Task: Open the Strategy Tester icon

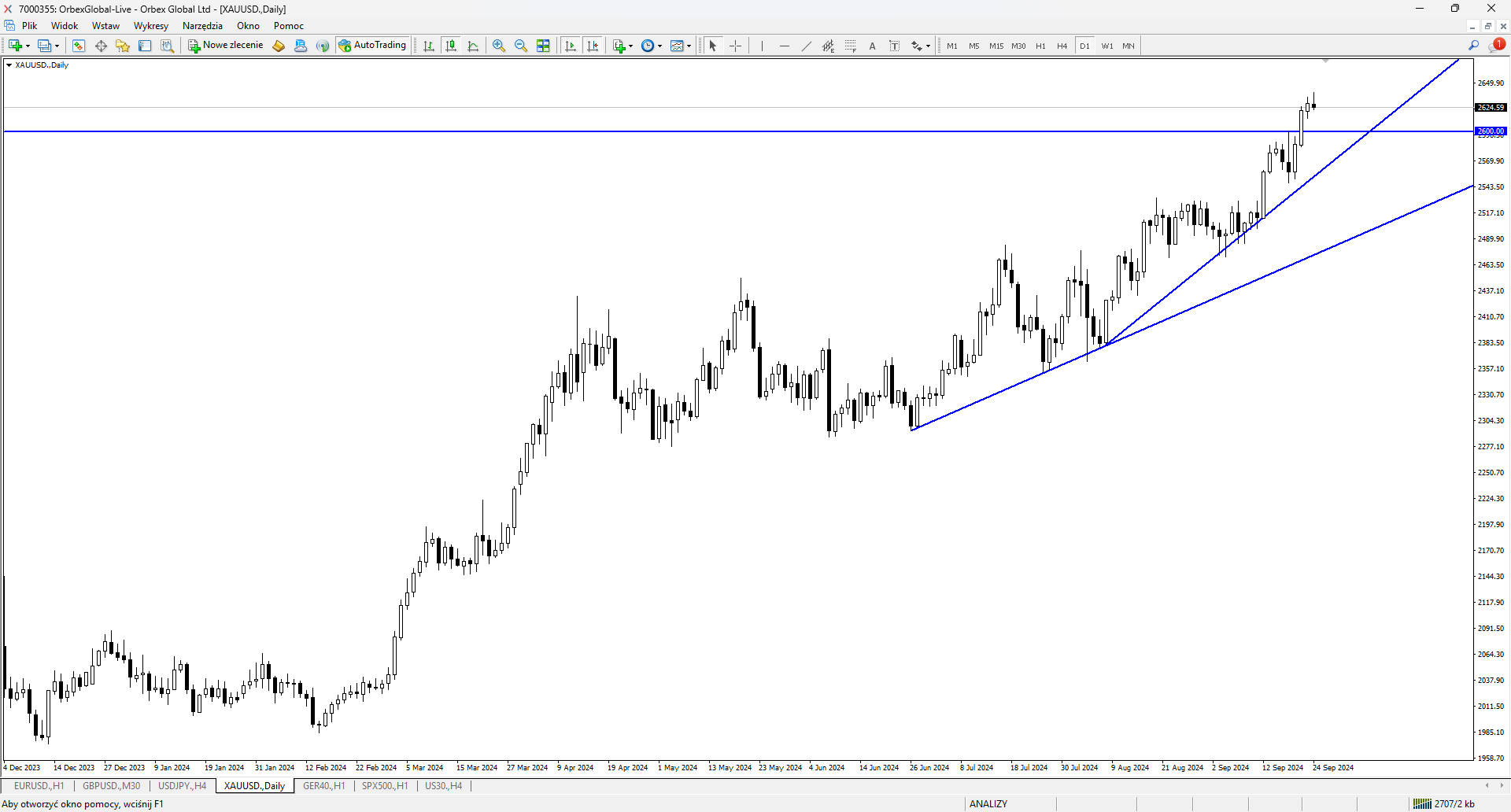Action: [x=167, y=46]
